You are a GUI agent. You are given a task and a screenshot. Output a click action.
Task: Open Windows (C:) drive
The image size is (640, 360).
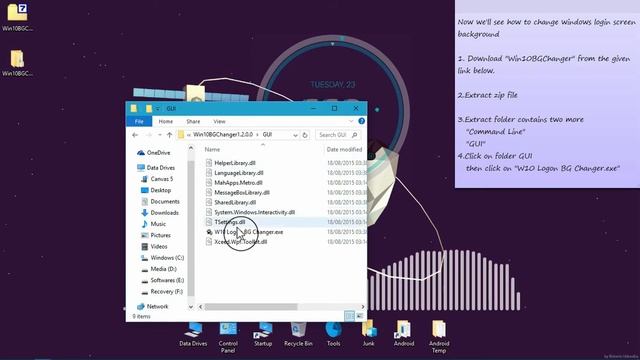click(x=167, y=258)
